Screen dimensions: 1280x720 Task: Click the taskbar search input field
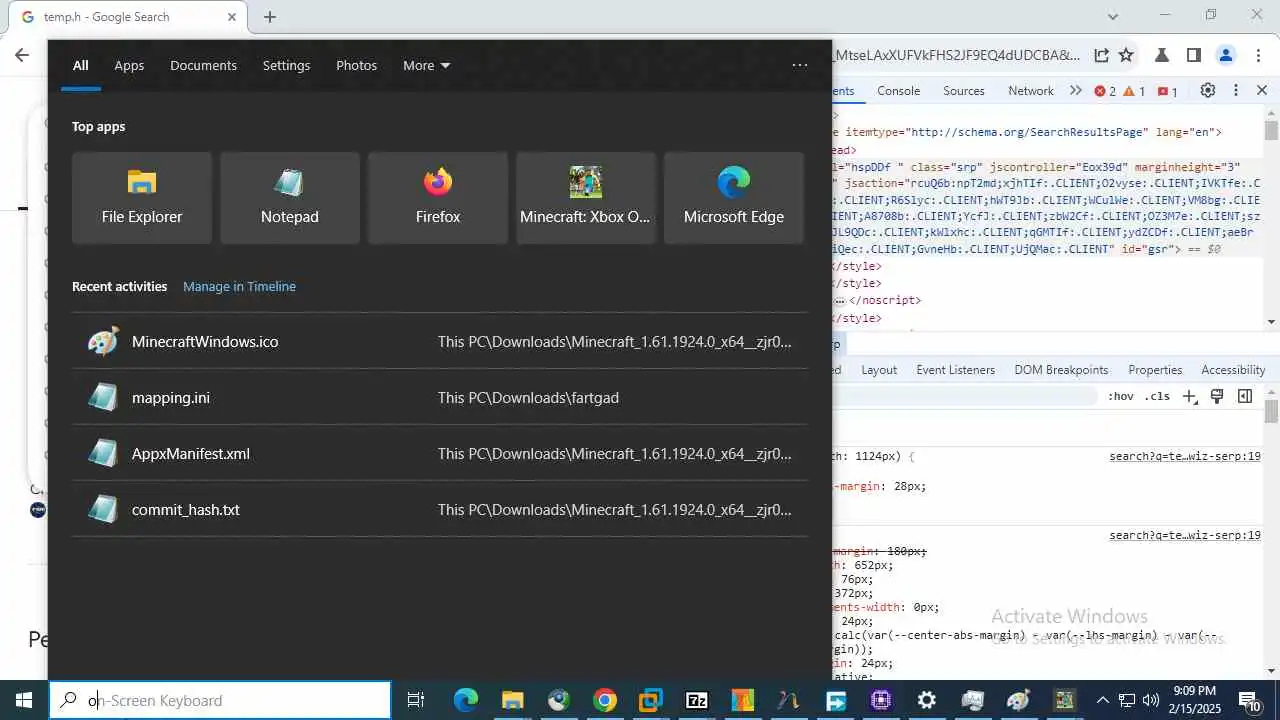[x=220, y=700]
